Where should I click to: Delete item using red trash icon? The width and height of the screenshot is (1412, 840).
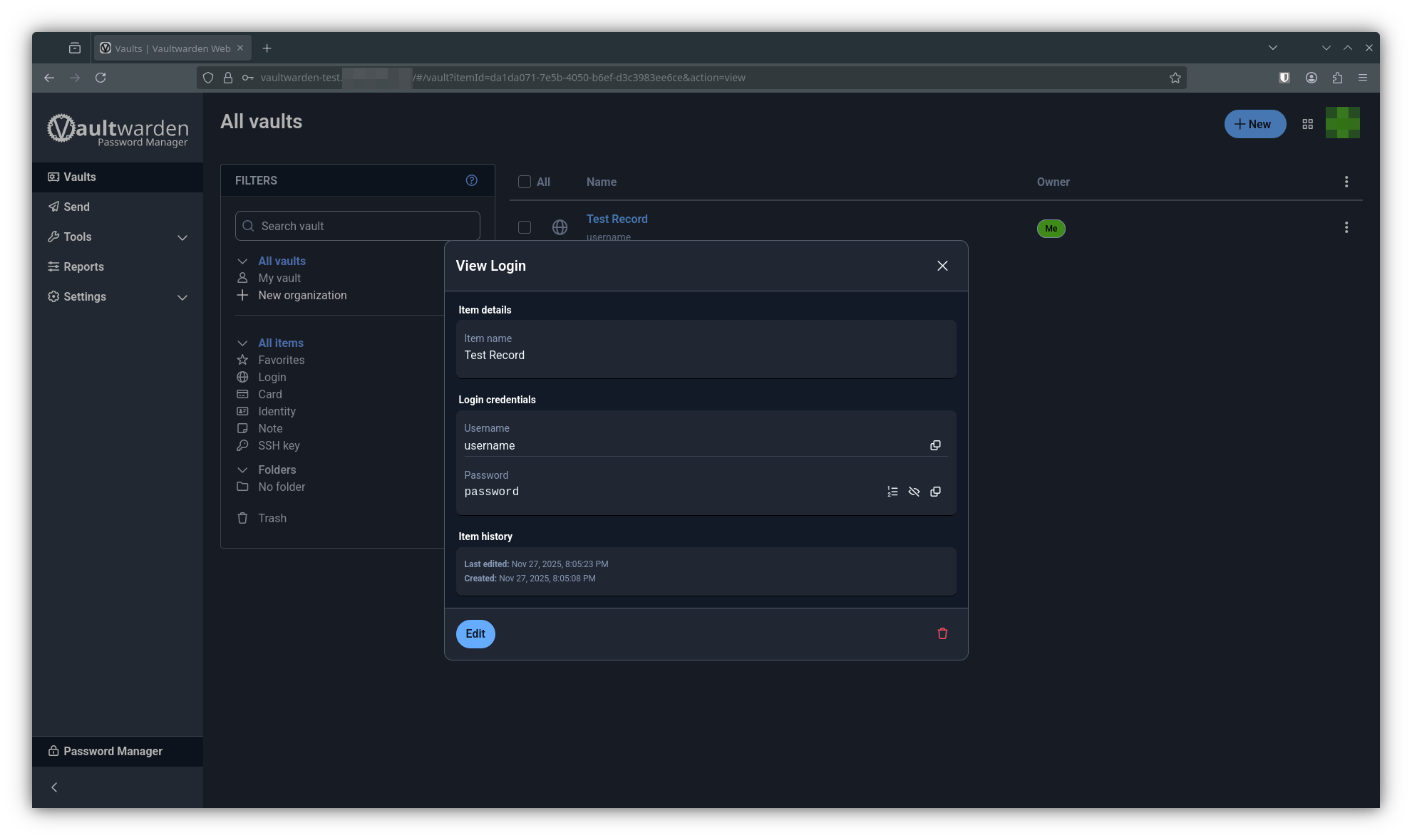click(x=942, y=633)
